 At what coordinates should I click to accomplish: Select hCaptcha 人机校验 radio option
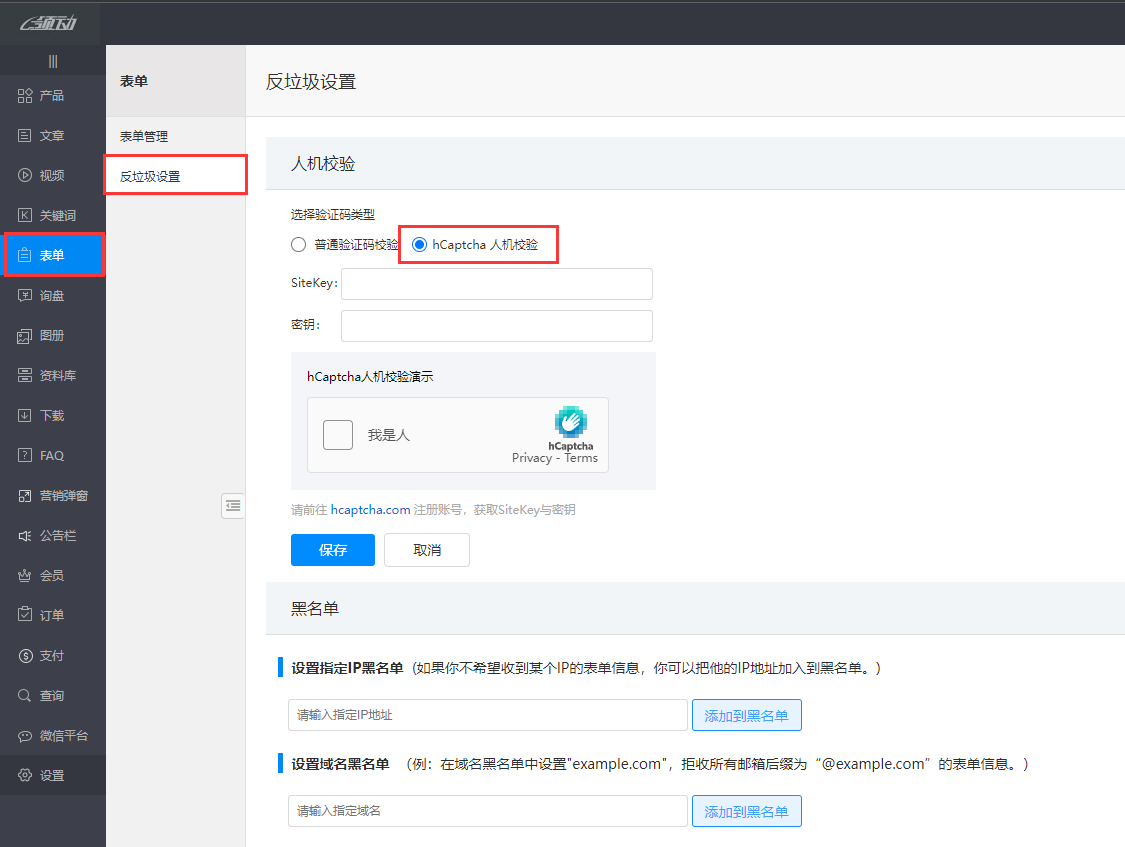420,245
